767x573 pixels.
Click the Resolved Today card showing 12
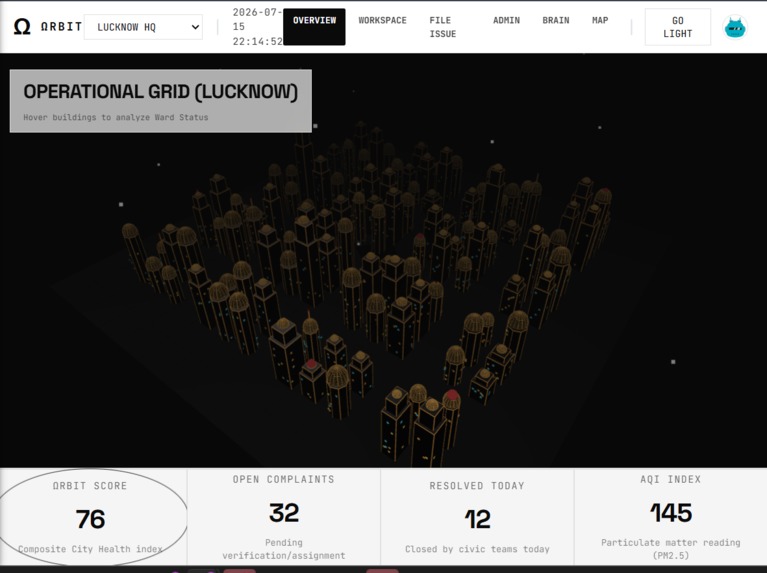[x=477, y=516]
